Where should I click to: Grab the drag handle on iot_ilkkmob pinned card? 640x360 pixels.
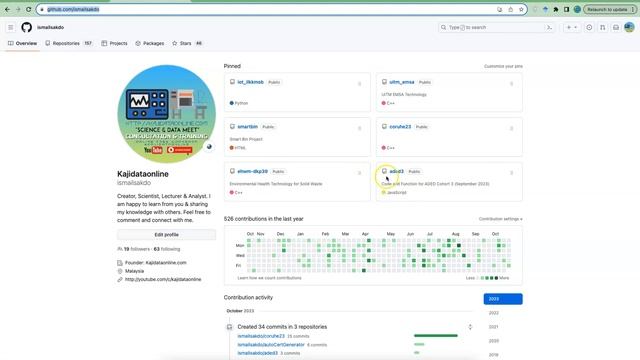(360, 84)
